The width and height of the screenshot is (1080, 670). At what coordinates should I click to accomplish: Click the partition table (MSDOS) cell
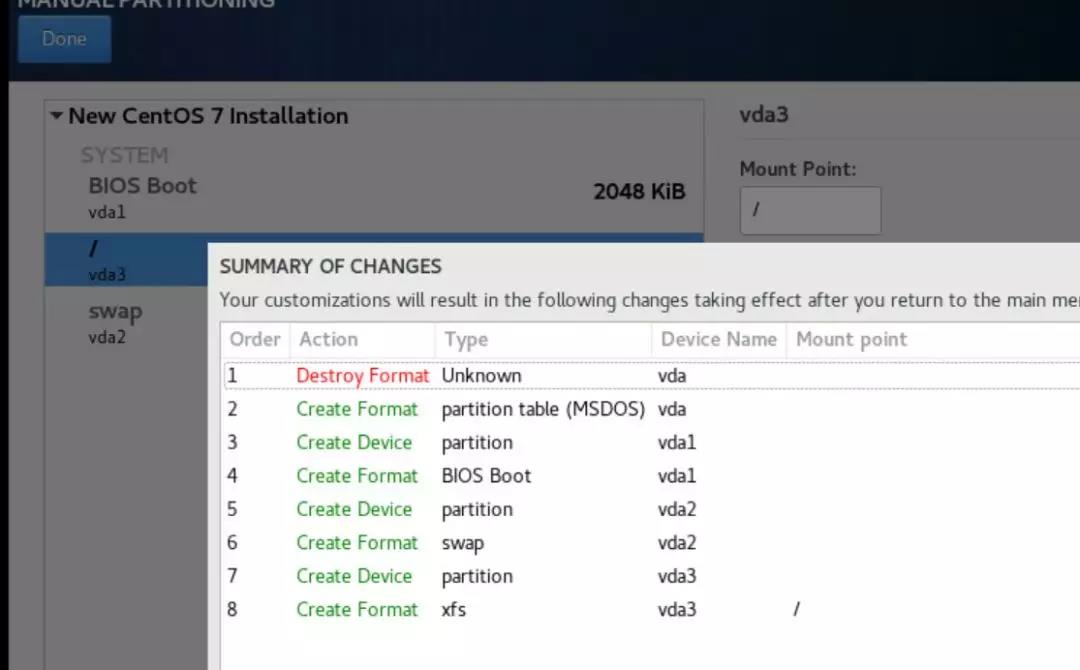point(543,409)
